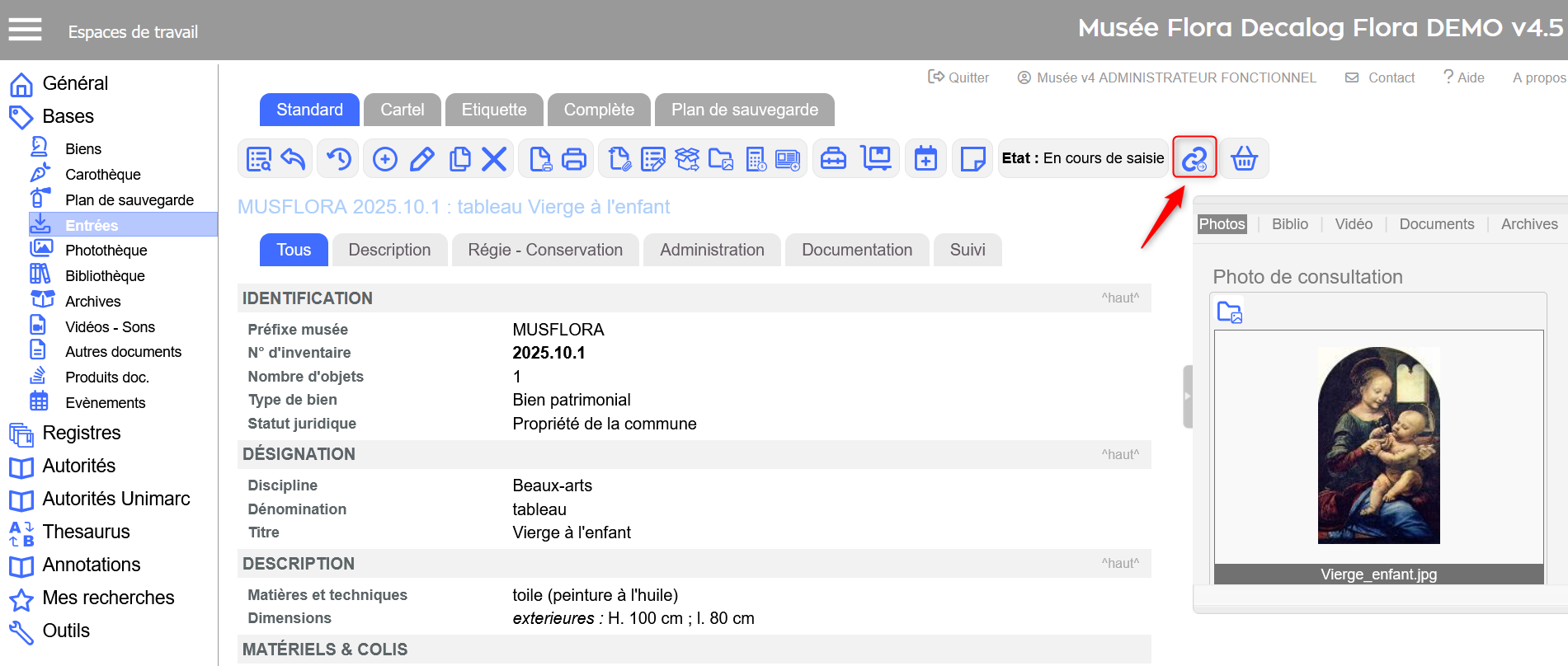Open the hamburger menu at top left

tap(25, 30)
